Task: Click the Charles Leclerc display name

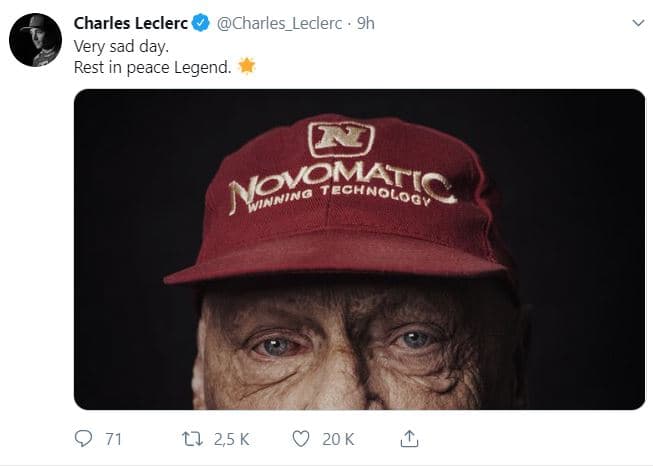Action: (132, 23)
